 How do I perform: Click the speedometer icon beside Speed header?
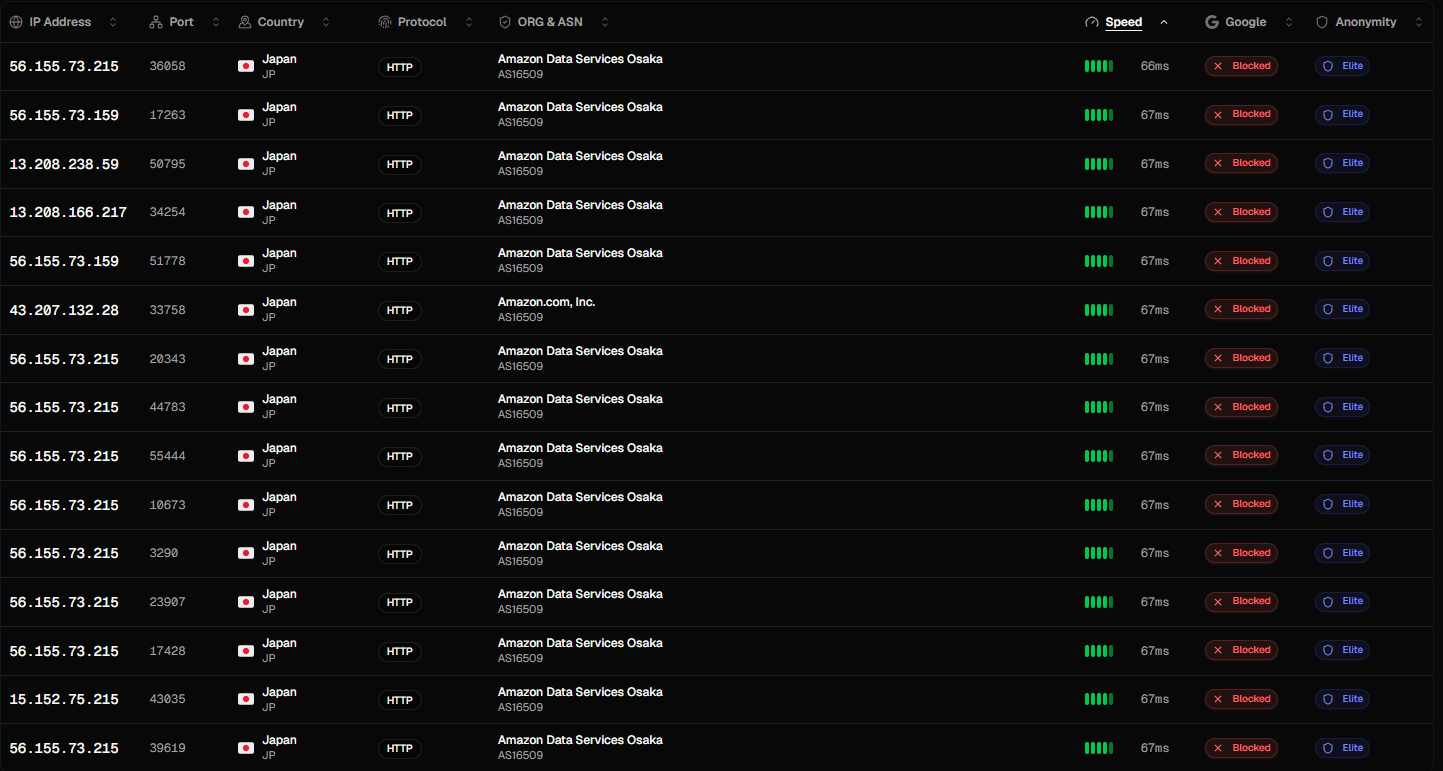[1092, 22]
